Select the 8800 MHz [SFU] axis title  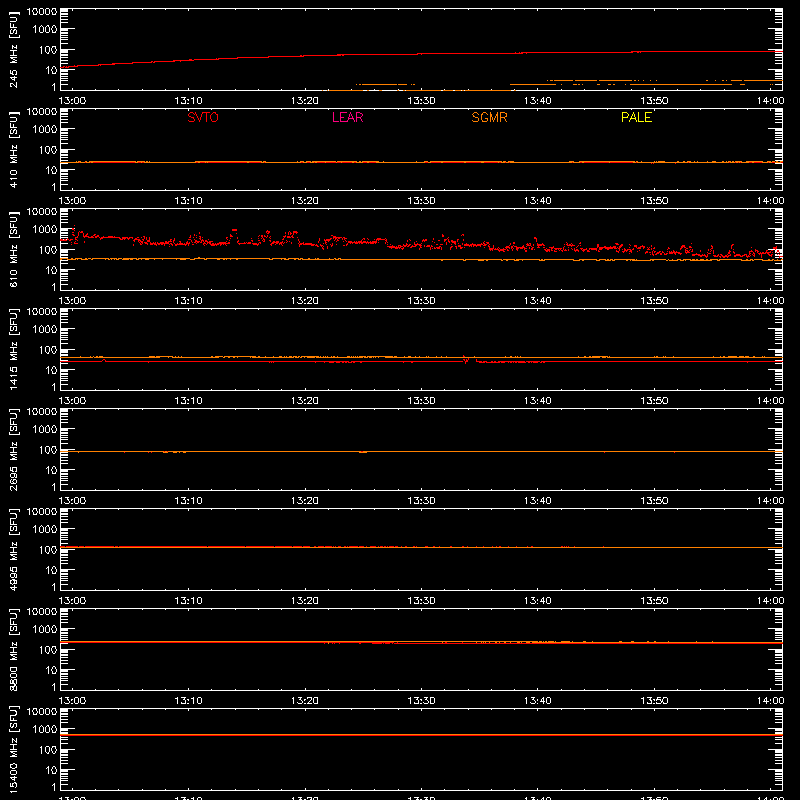tap(13, 649)
